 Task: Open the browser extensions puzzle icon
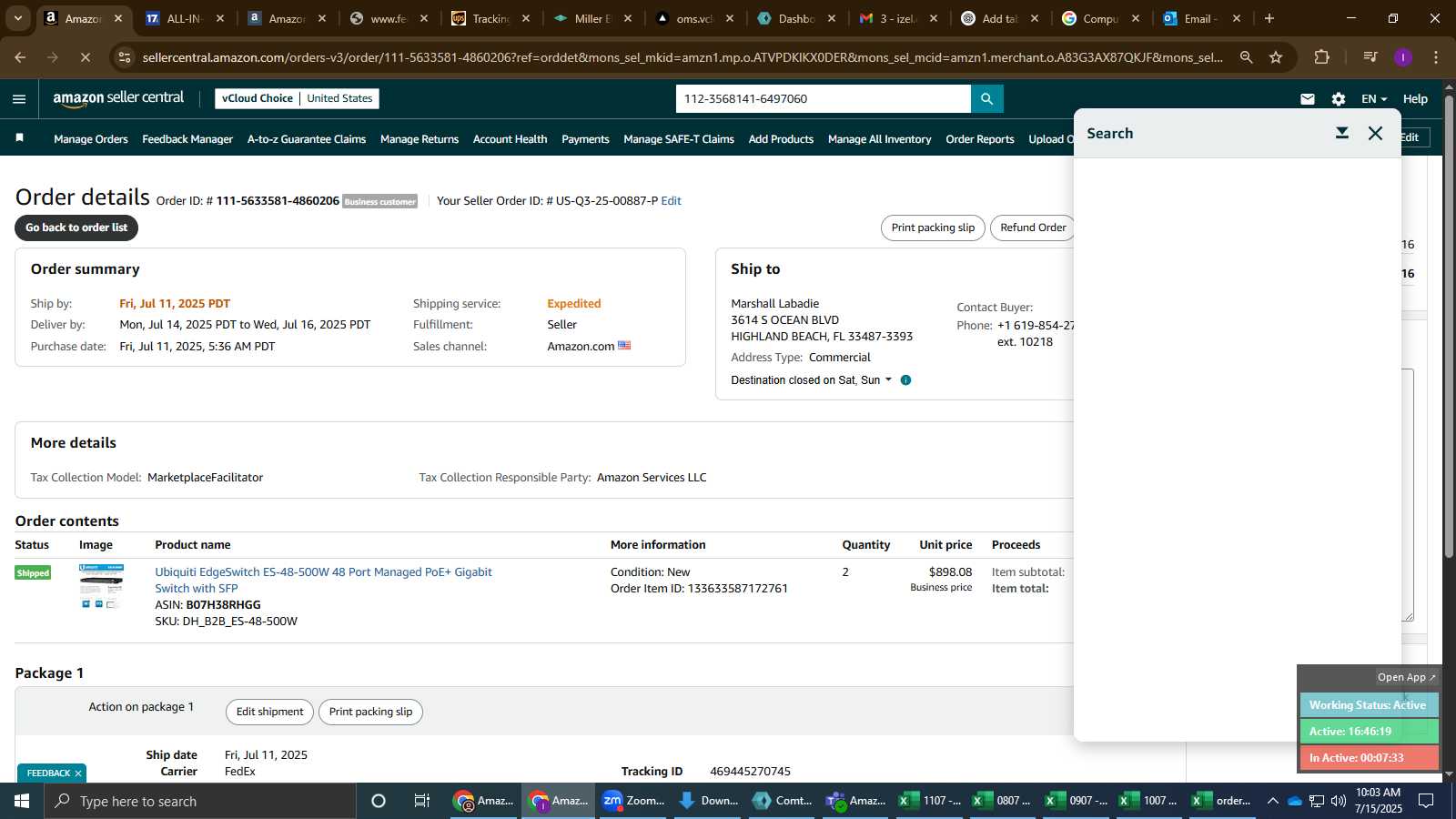pyautogui.click(x=1322, y=57)
